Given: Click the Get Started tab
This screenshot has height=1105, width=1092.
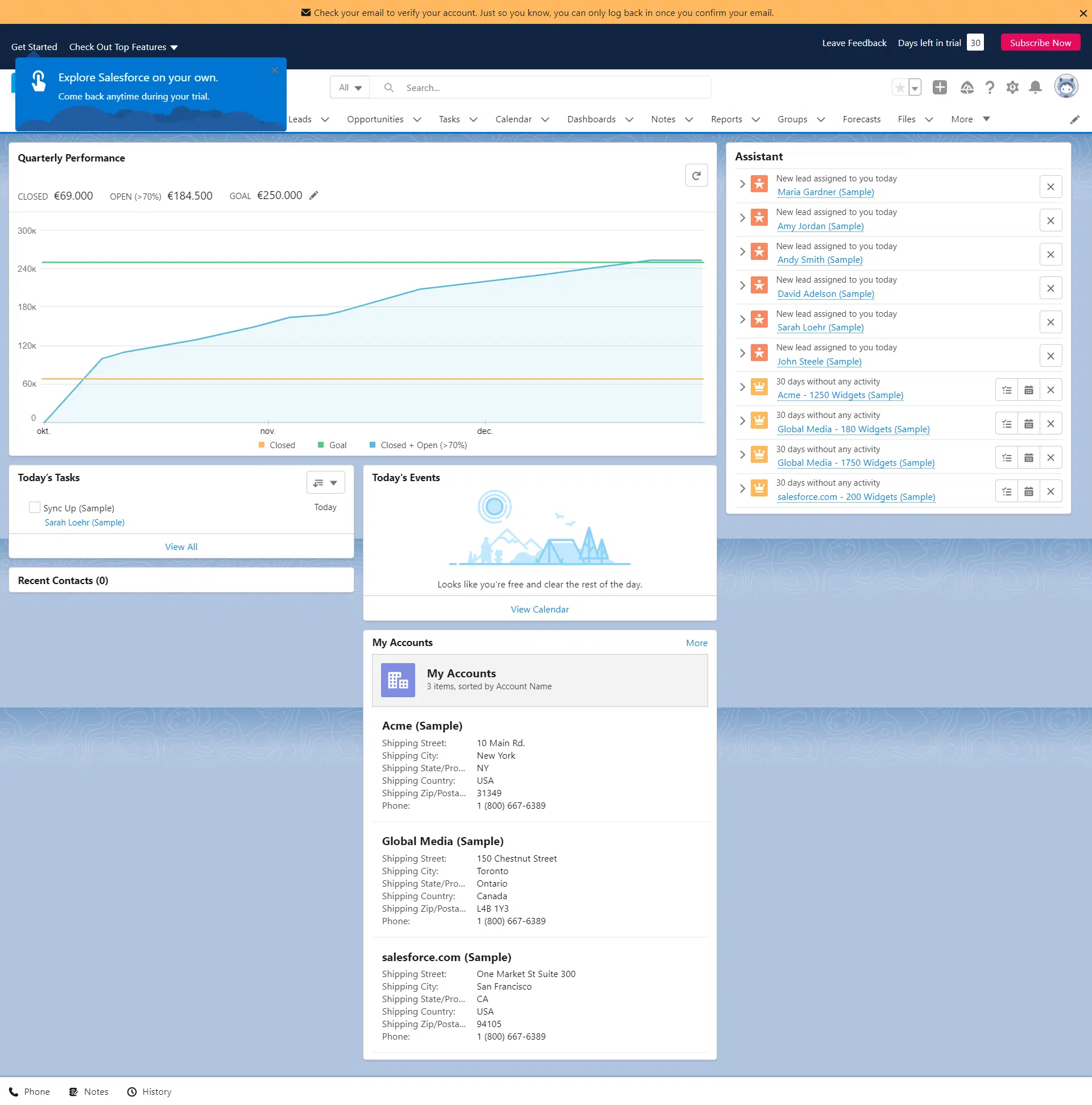Looking at the screenshot, I should click(x=34, y=47).
